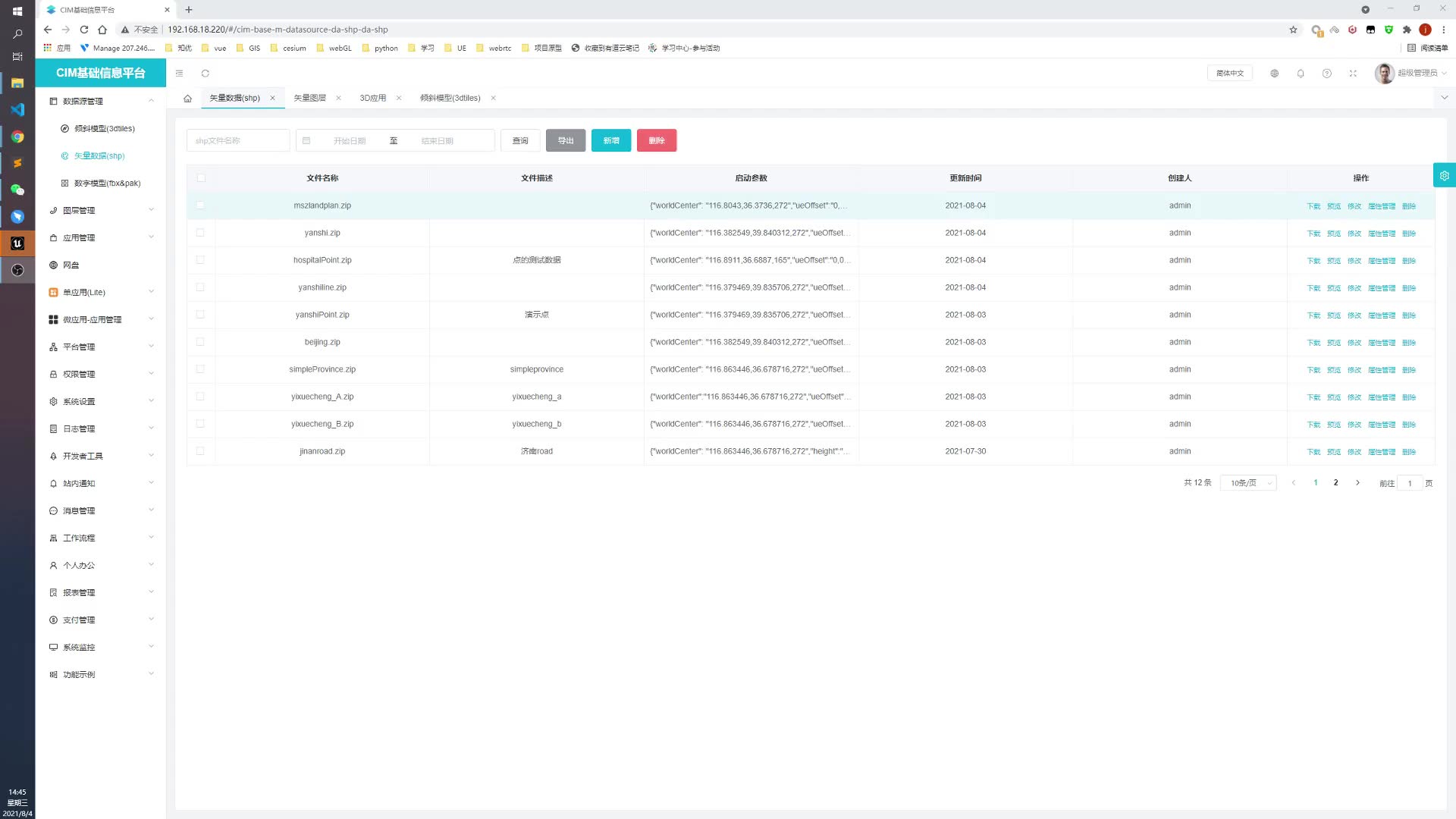Check the yanshi.zip row checkbox
The image size is (1456, 819).
click(x=200, y=232)
